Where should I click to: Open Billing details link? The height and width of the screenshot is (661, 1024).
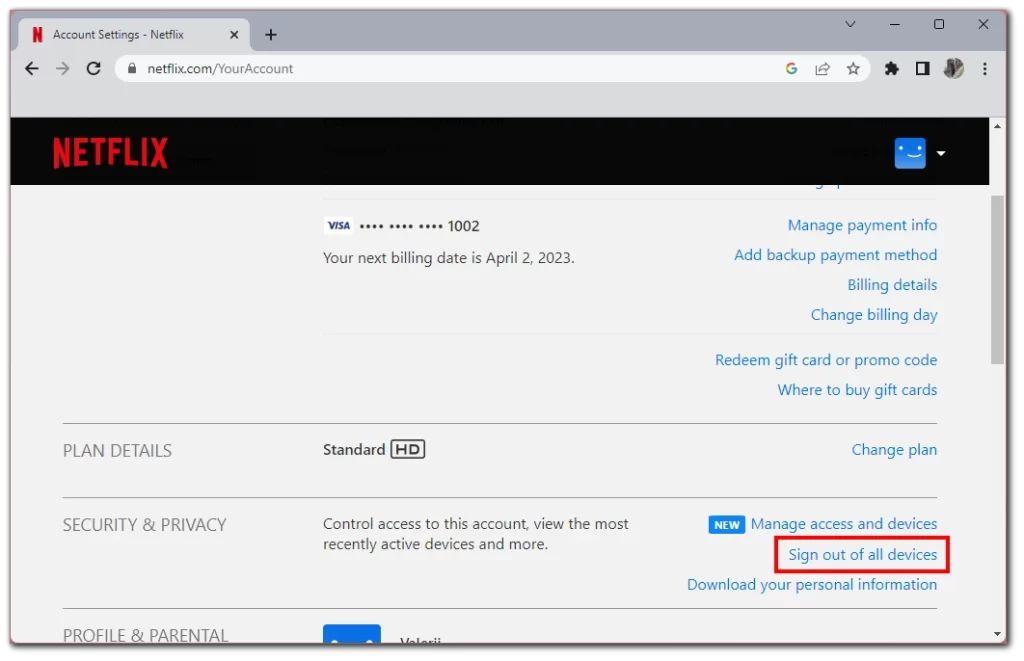point(892,285)
